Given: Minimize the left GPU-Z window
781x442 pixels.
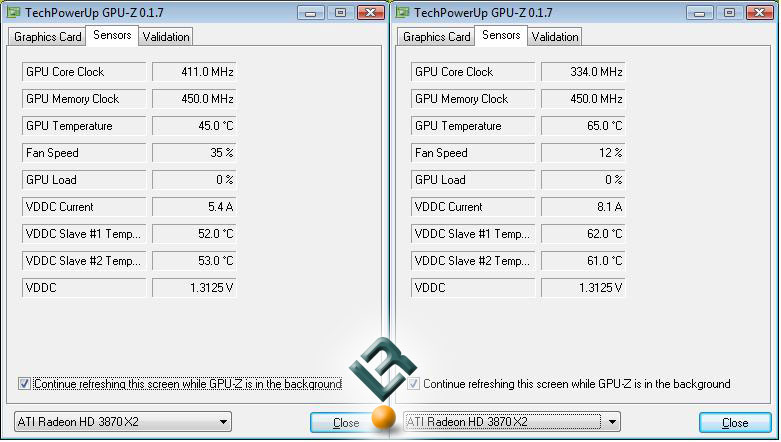Looking at the screenshot, I should pos(311,12).
